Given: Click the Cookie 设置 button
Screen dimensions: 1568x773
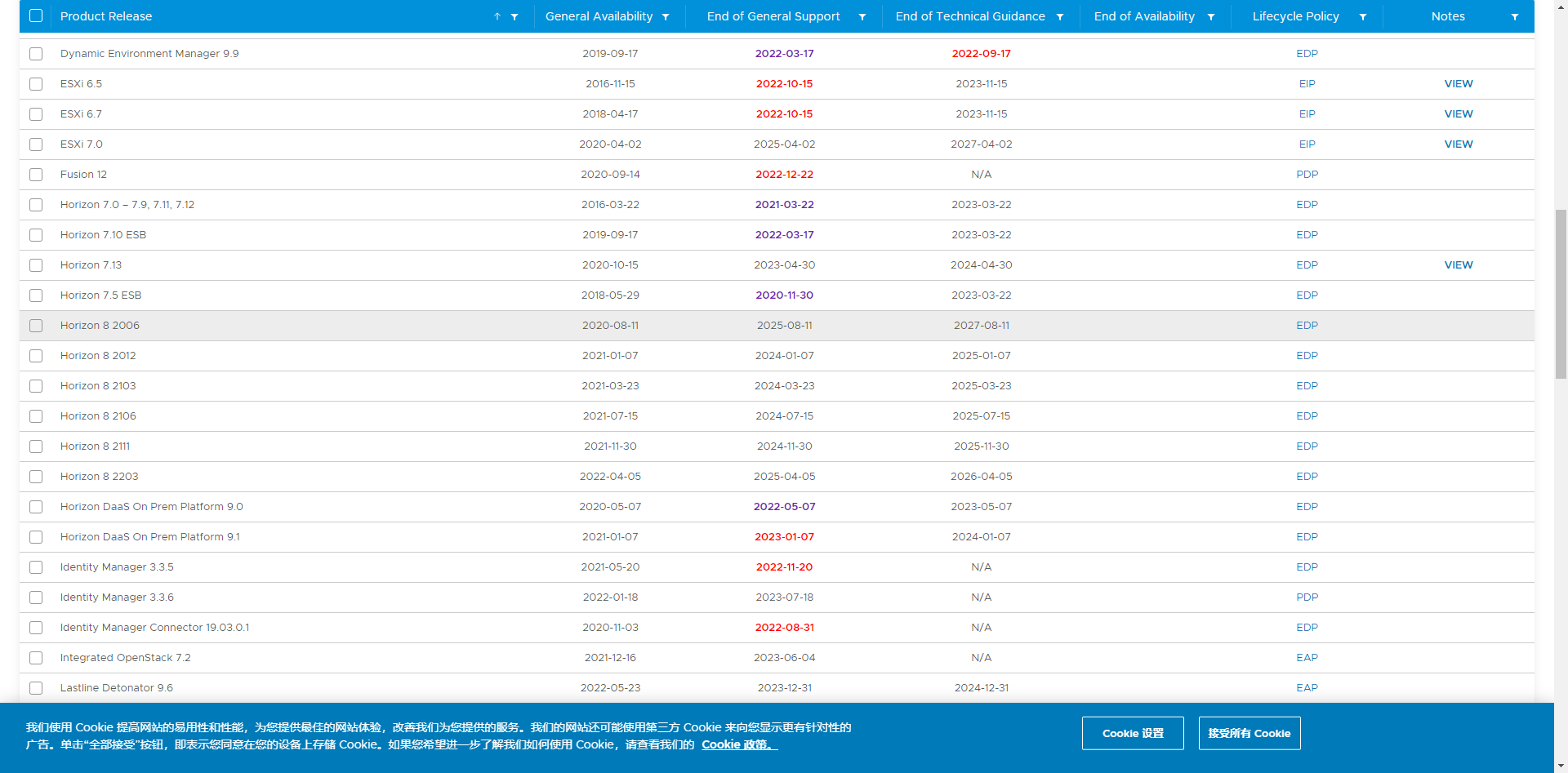Looking at the screenshot, I should pos(1133,733).
